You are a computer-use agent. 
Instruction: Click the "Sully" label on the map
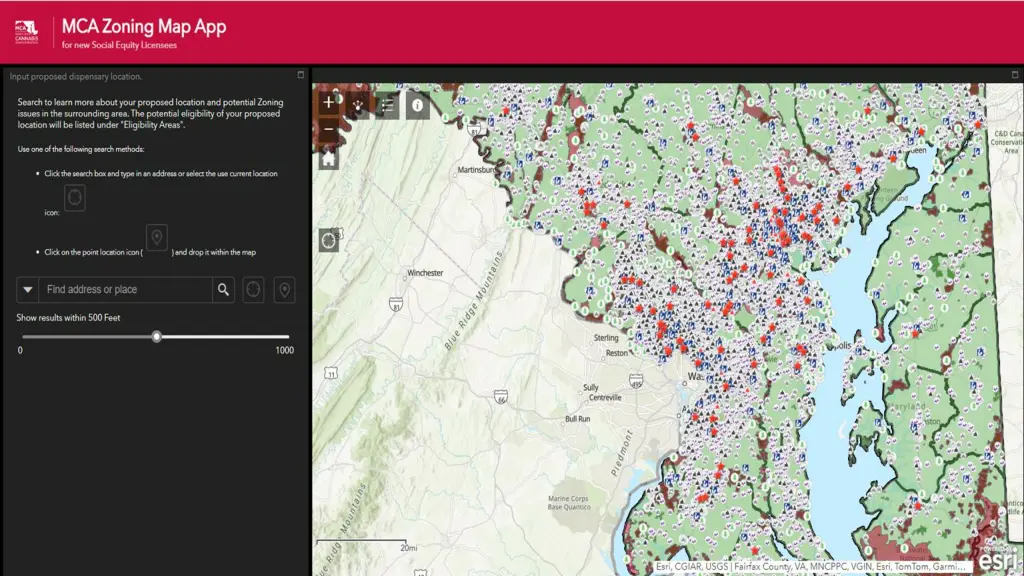coord(590,387)
